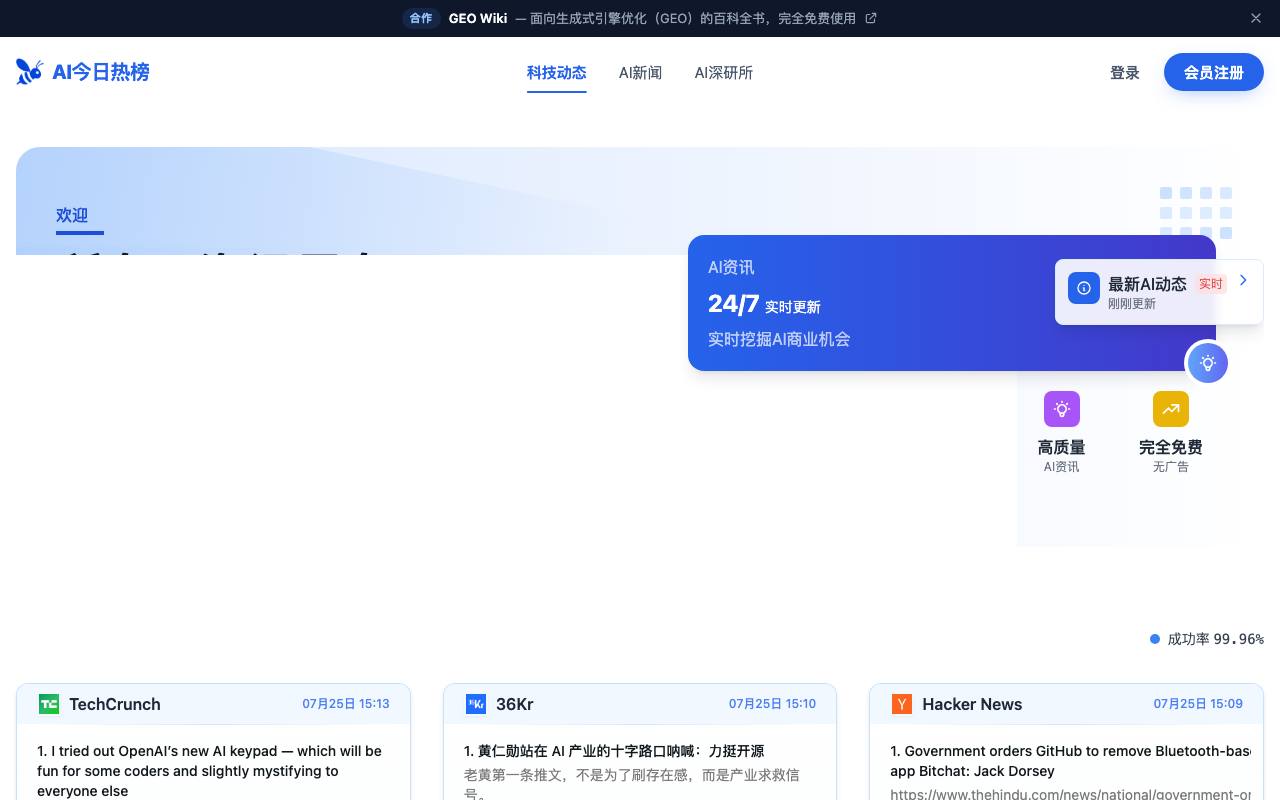Click the TechCrunch timestamp 07月25日 15:13
Image resolution: width=1280 pixels, height=800 pixels.
[x=346, y=704]
